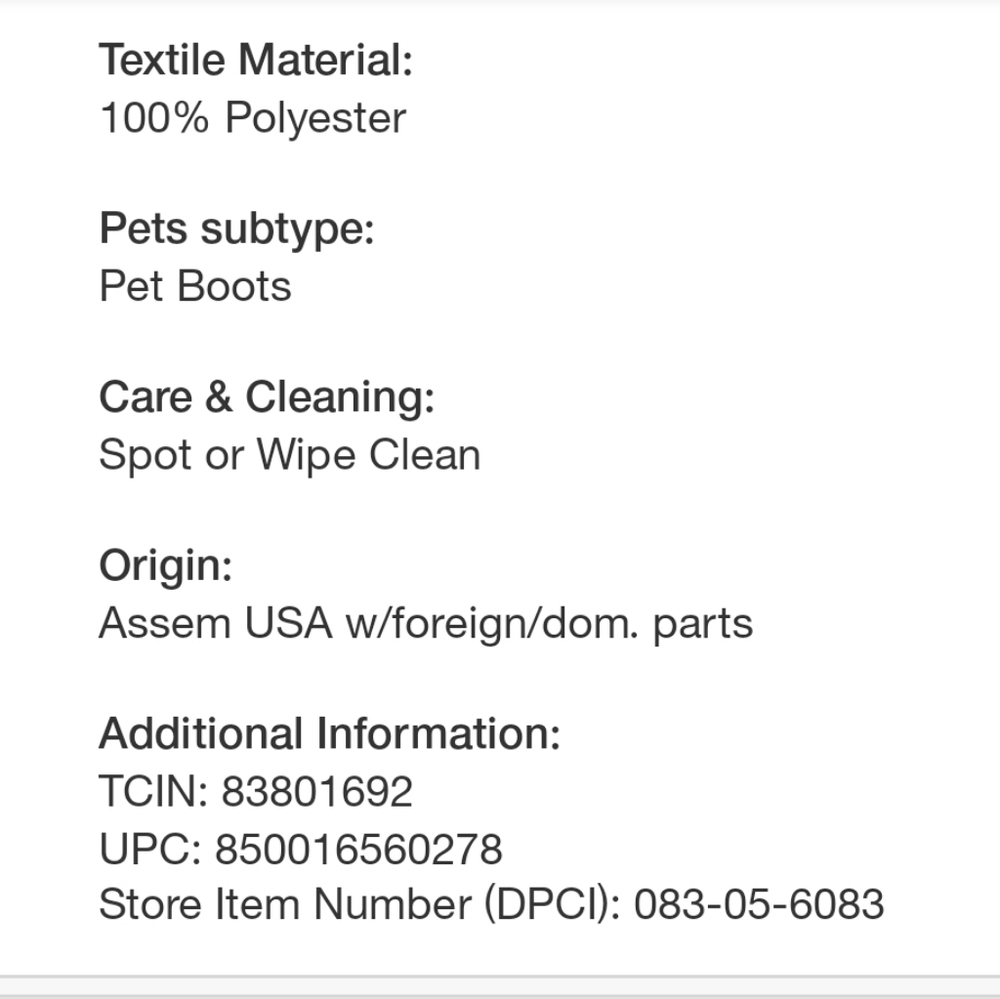Screen dimensions: 1000x999
Task: Click the word Information in the heading
Action: pos(439,734)
